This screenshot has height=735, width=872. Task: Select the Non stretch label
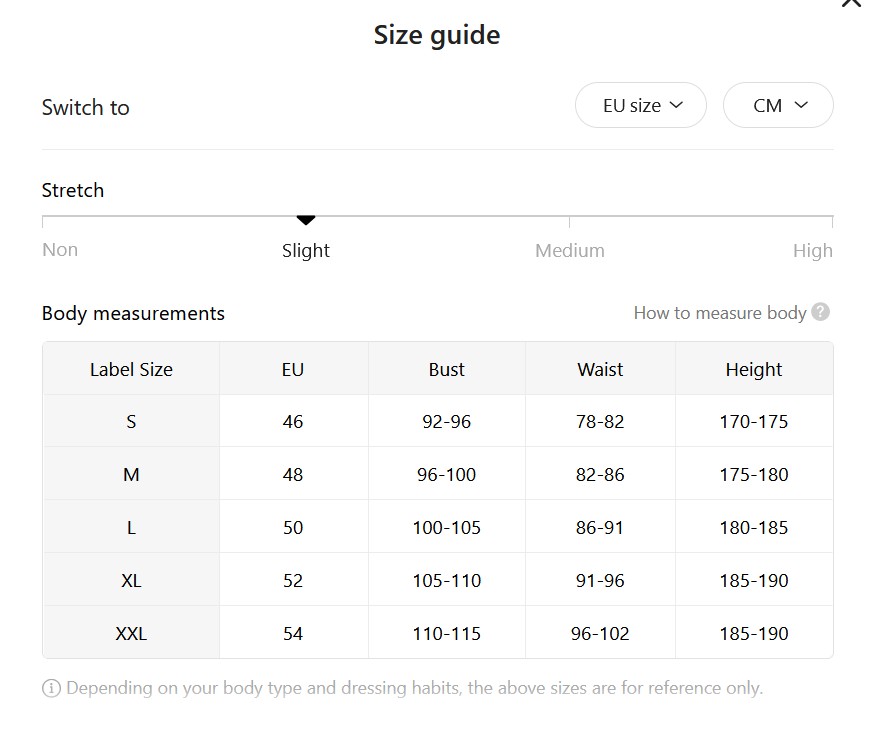click(60, 250)
